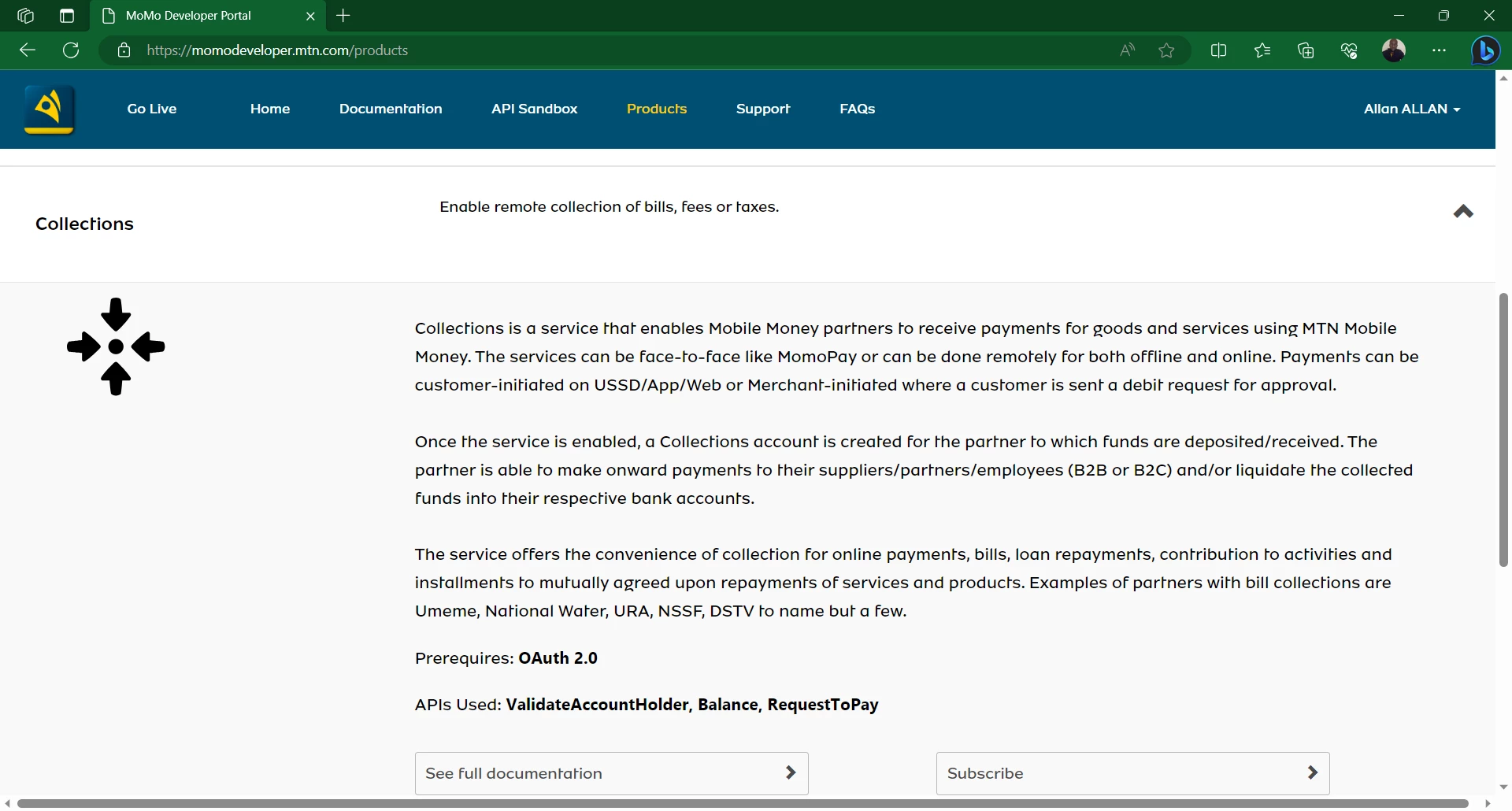1512x811 pixels.
Task: Click the user profile avatar
Action: (x=1394, y=50)
